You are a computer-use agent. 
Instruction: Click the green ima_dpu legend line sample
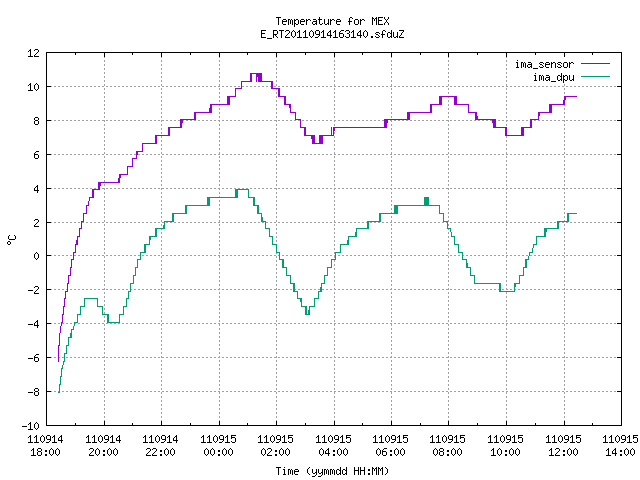click(x=595, y=76)
